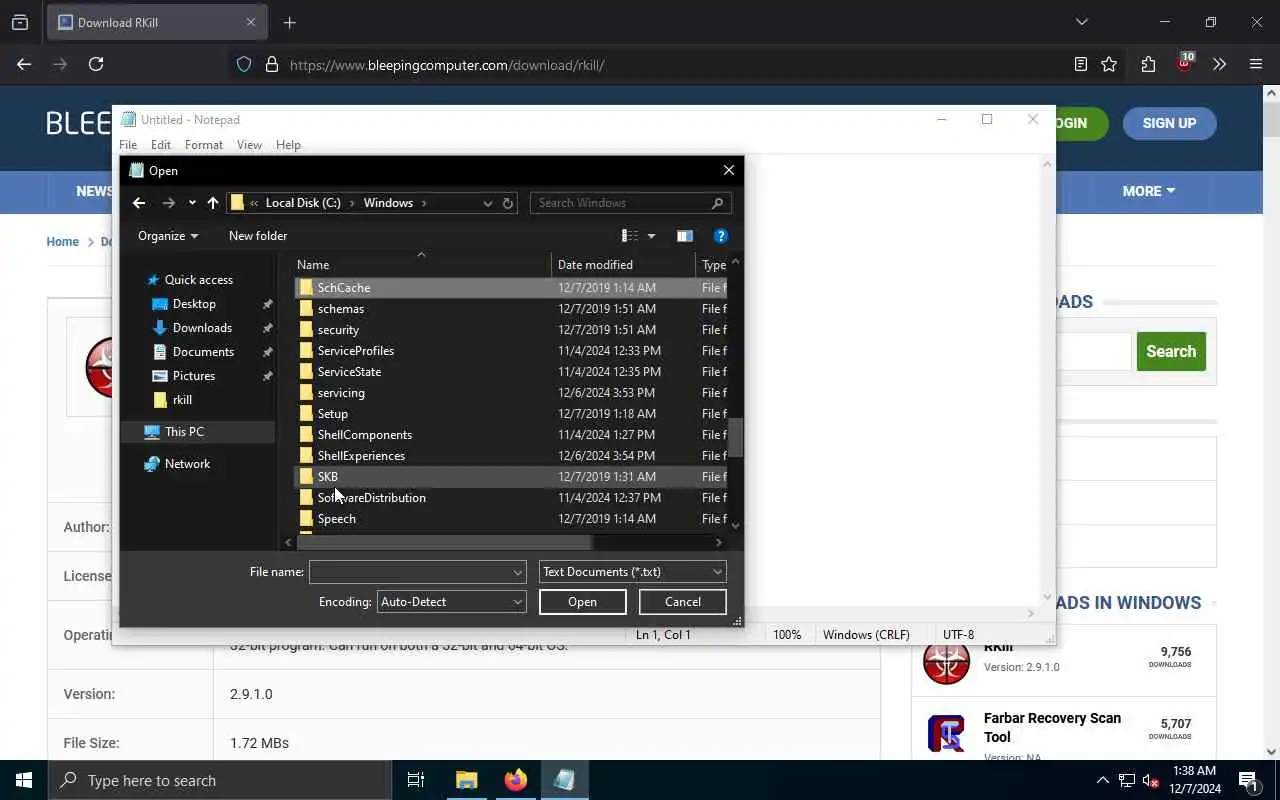
Task: Click New folder button
Action: pos(258,236)
